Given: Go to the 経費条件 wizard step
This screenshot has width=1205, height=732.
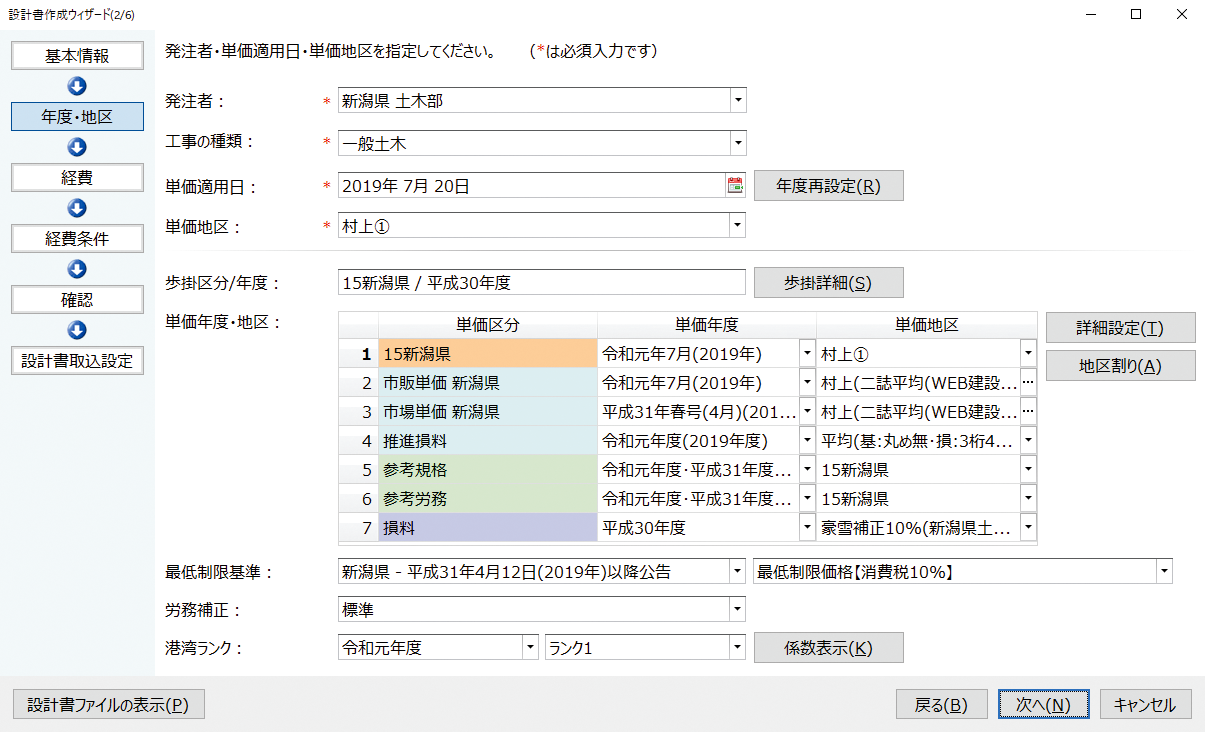Looking at the screenshot, I should point(77,239).
